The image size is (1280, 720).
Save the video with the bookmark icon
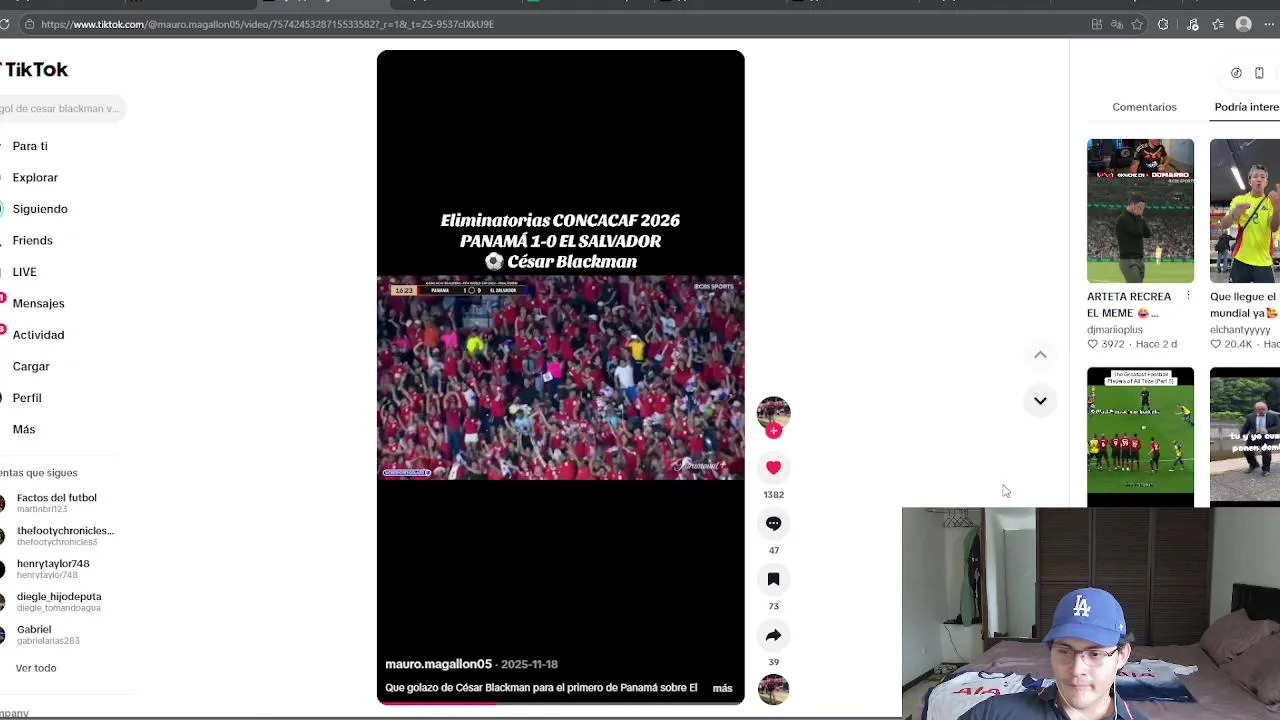(x=773, y=579)
